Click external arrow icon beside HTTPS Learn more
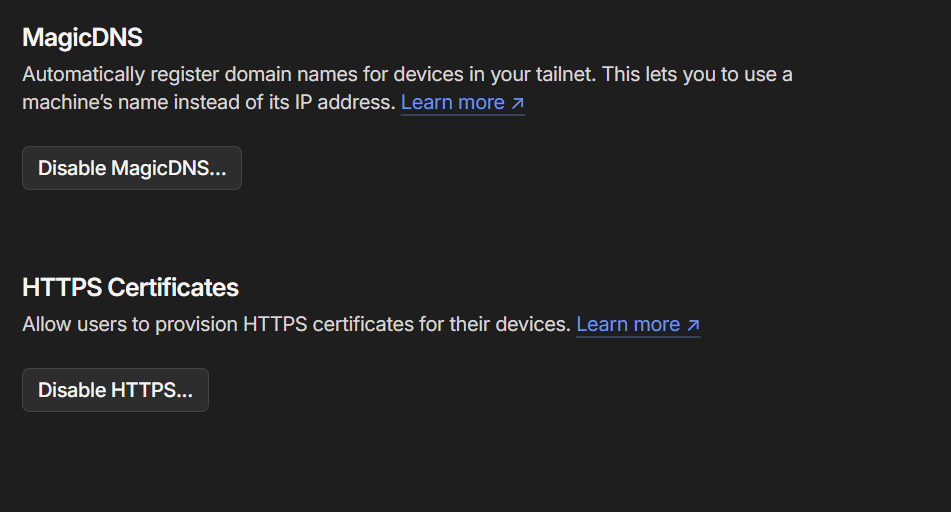 (692, 325)
